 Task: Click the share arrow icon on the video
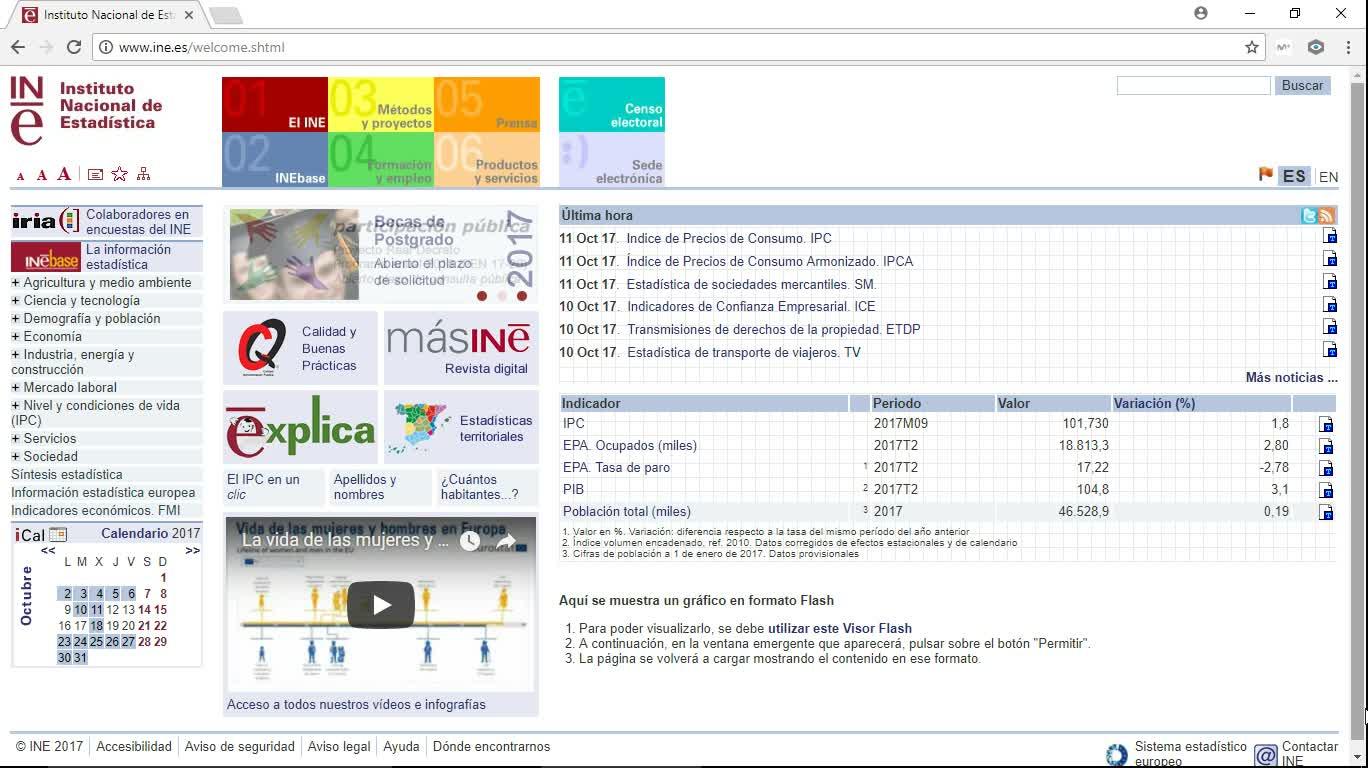(506, 541)
